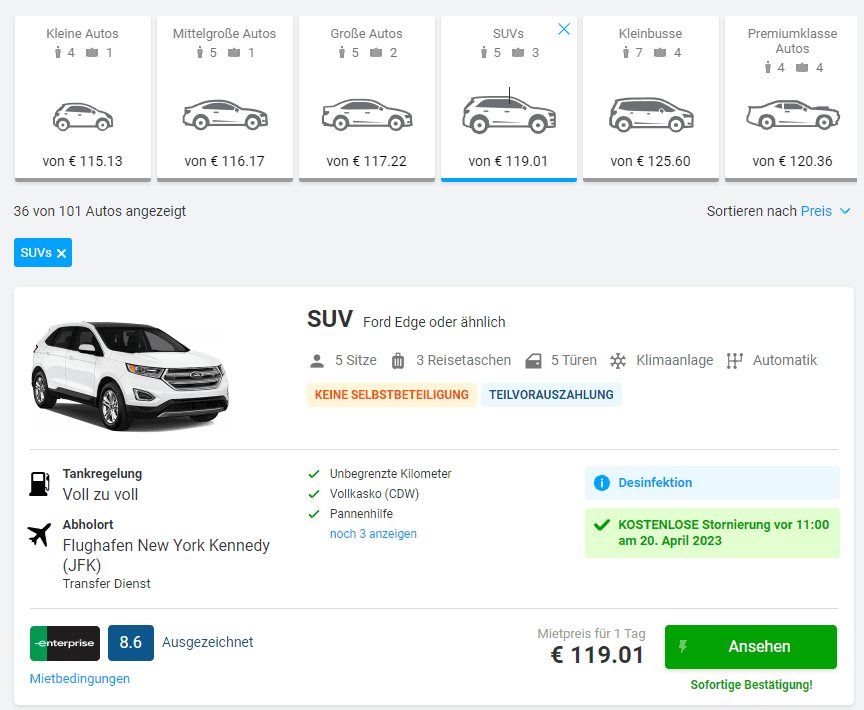Switch to the Kleinbusse category tab

point(650,98)
